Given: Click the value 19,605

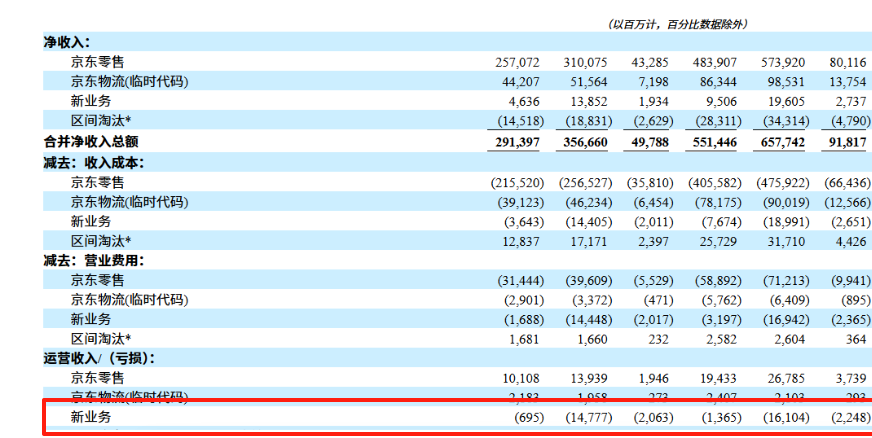Looking at the screenshot, I should pyautogui.click(x=786, y=102).
